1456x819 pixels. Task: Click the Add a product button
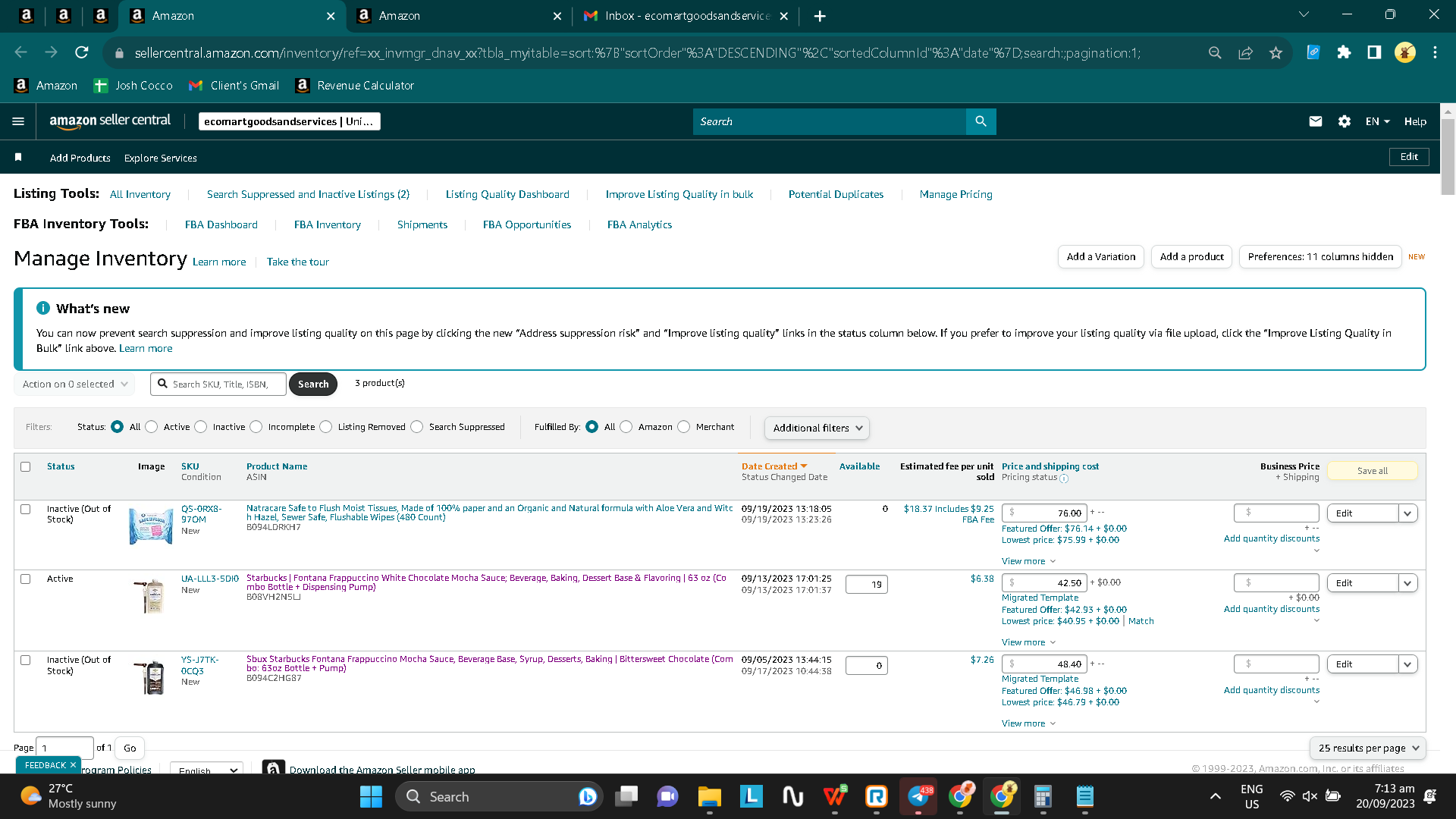click(1191, 257)
